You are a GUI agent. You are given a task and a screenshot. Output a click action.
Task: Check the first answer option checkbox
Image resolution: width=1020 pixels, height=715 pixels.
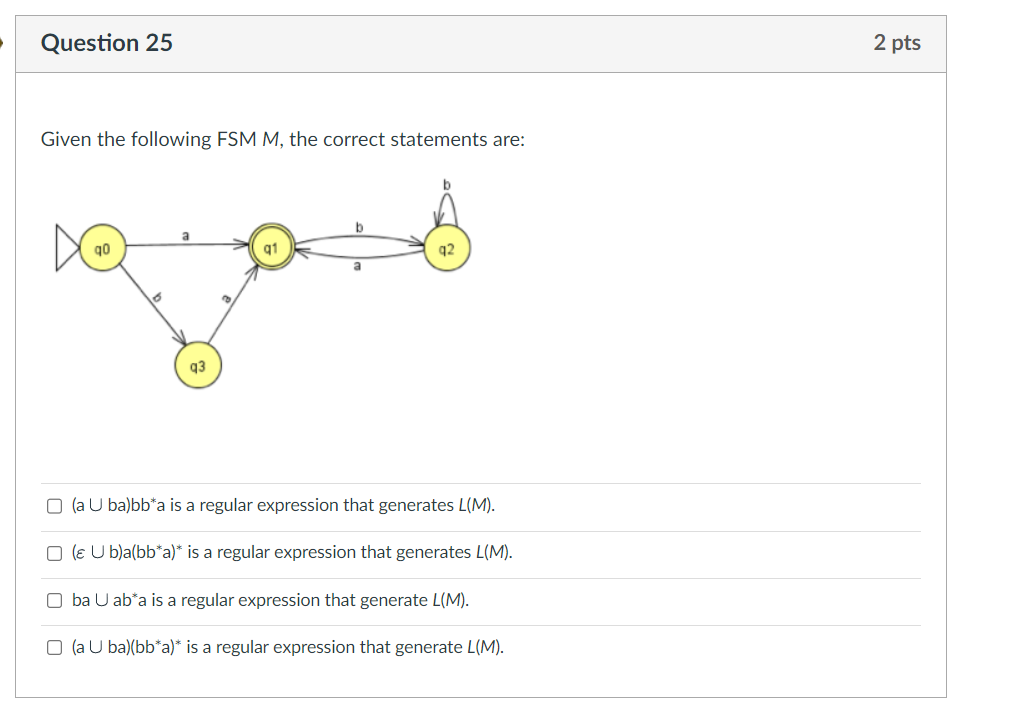pos(54,505)
